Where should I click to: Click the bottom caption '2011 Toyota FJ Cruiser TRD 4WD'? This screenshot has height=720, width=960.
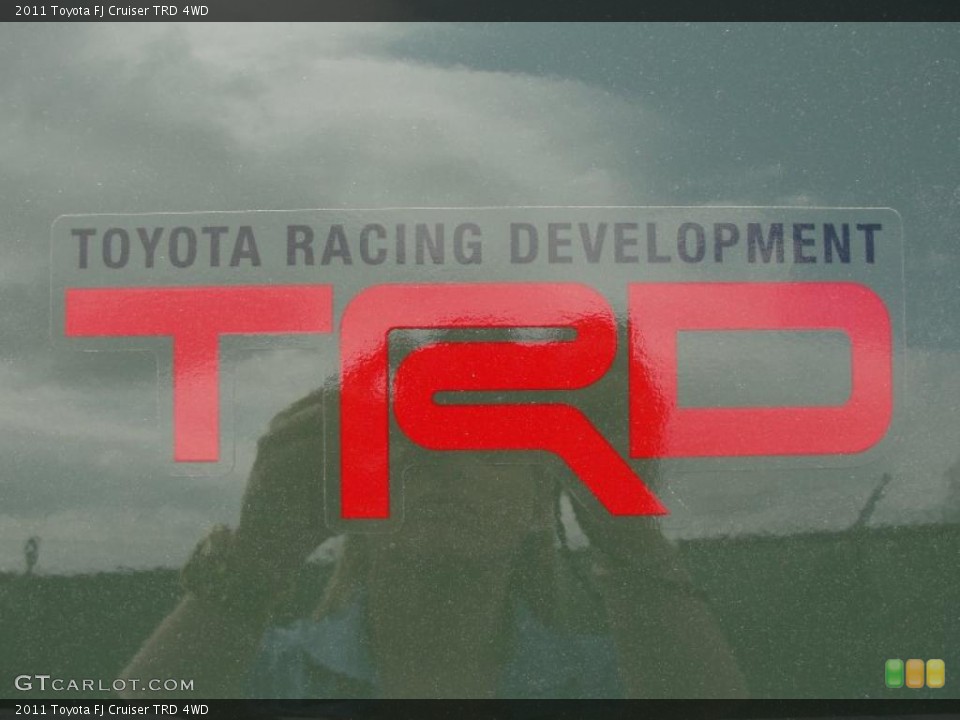(111, 710)
